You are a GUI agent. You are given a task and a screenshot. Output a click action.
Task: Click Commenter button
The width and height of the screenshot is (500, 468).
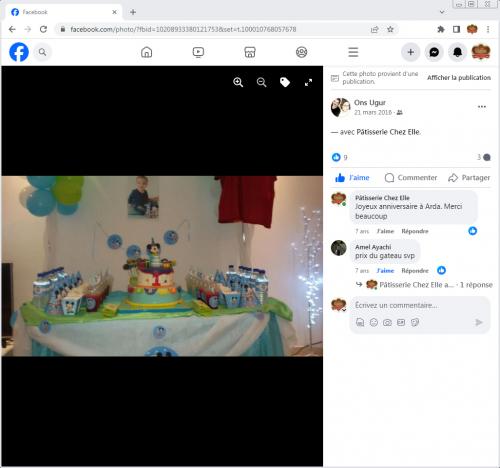click(x=411, y=178)
